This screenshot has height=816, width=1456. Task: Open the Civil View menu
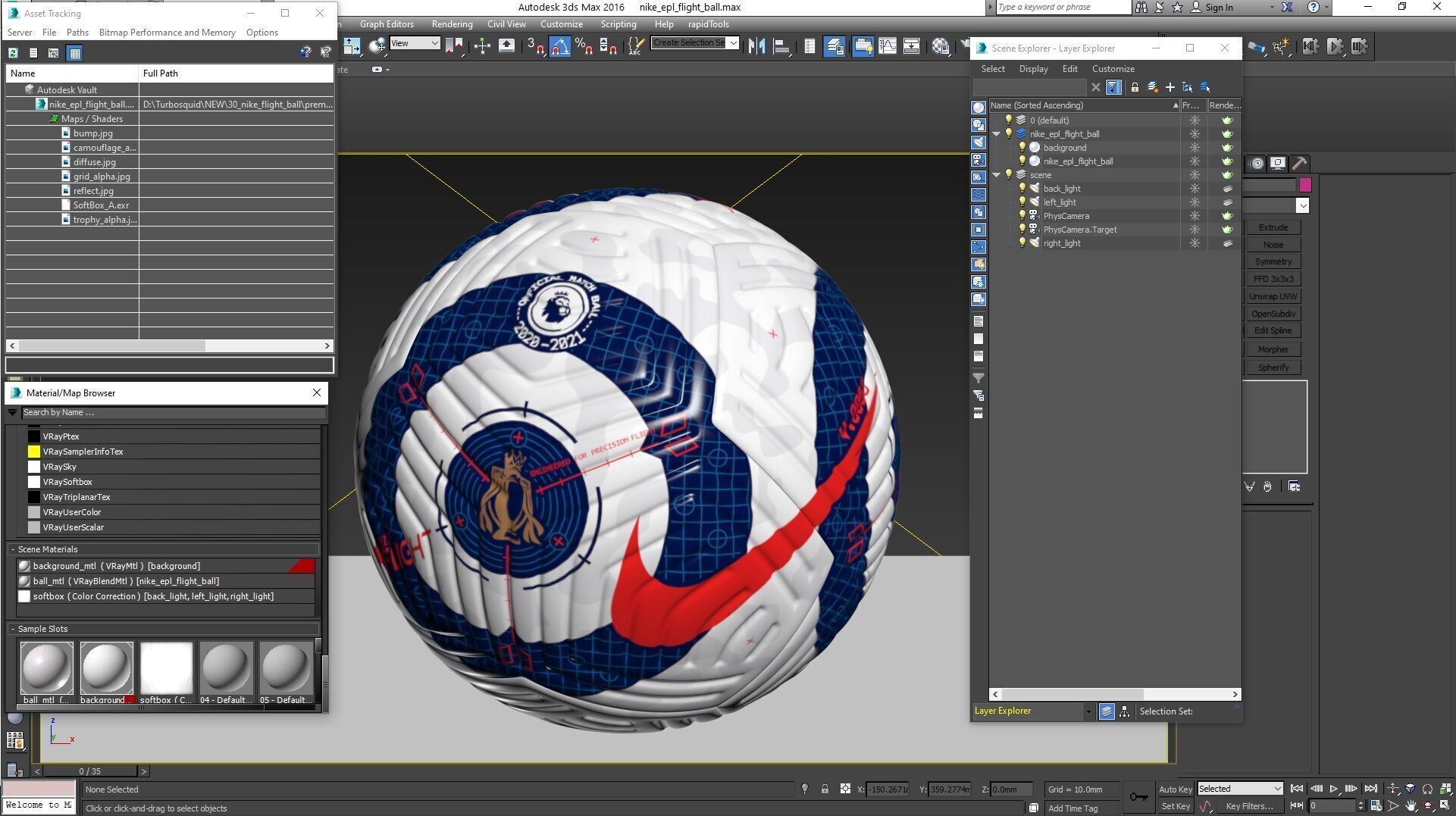coord(506,24)
